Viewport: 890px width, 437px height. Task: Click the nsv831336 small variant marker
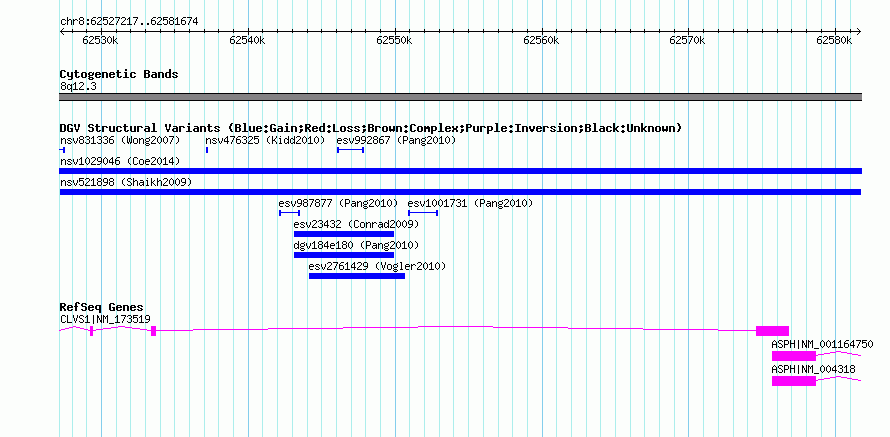62,150
